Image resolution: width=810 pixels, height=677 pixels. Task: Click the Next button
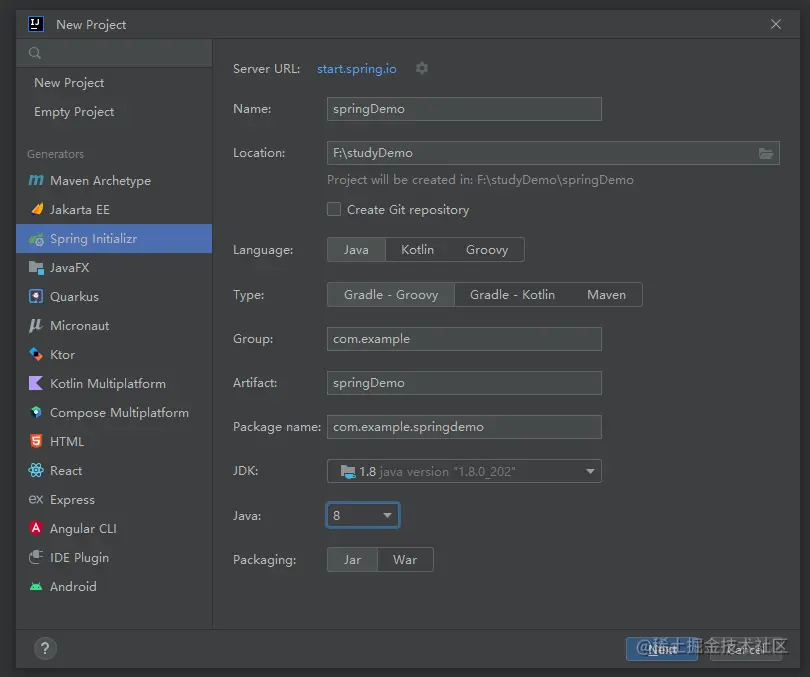662,649
